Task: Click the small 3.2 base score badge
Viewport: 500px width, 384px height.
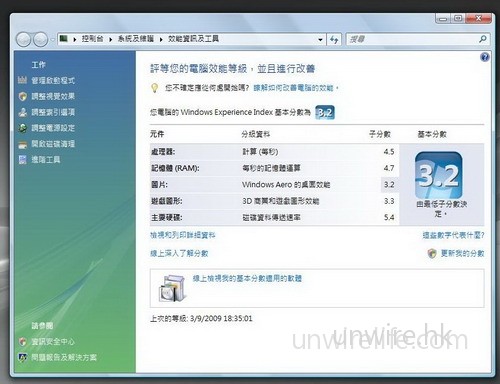Action: [325, 113]
